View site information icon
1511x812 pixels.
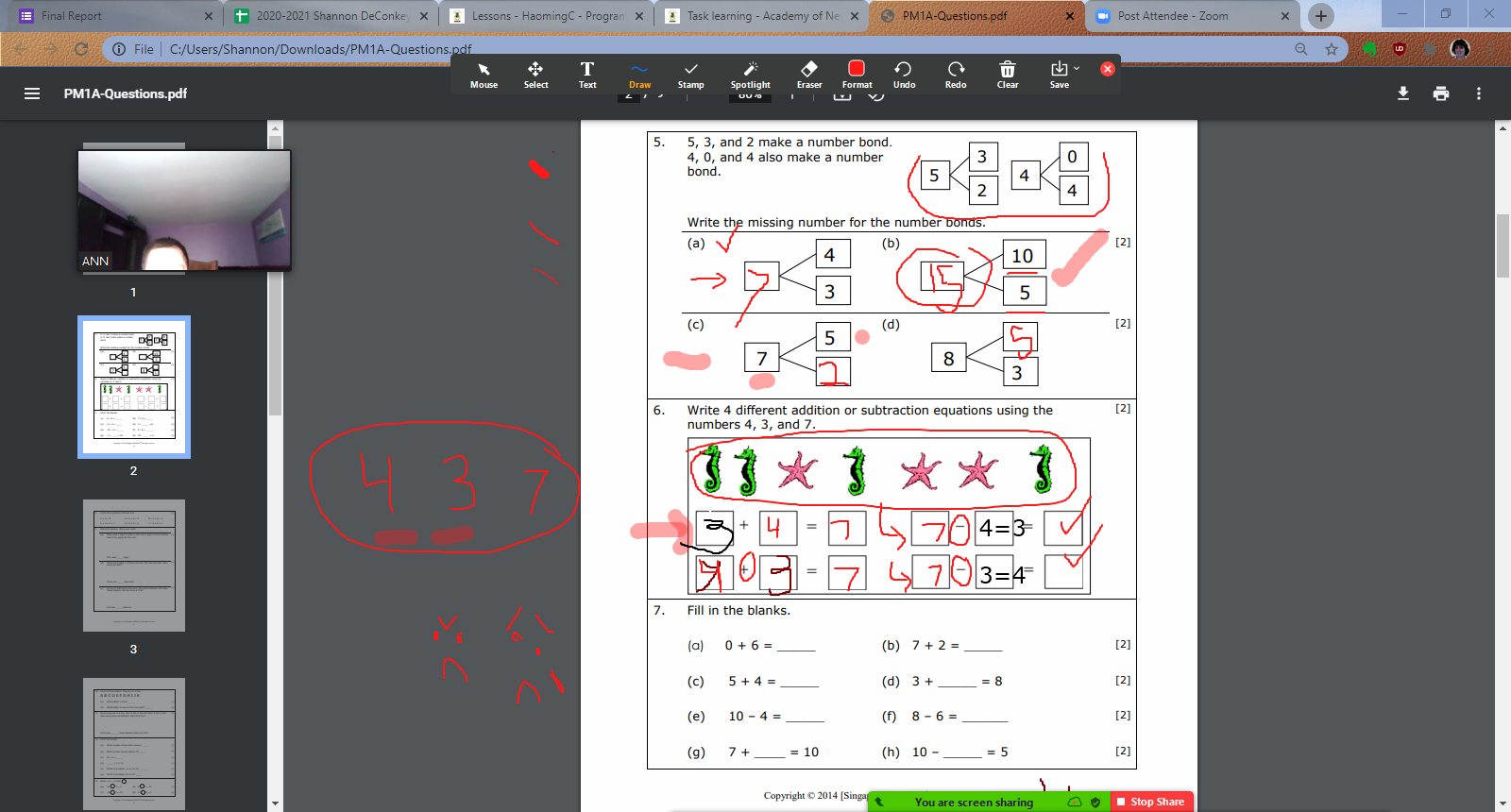119,49
